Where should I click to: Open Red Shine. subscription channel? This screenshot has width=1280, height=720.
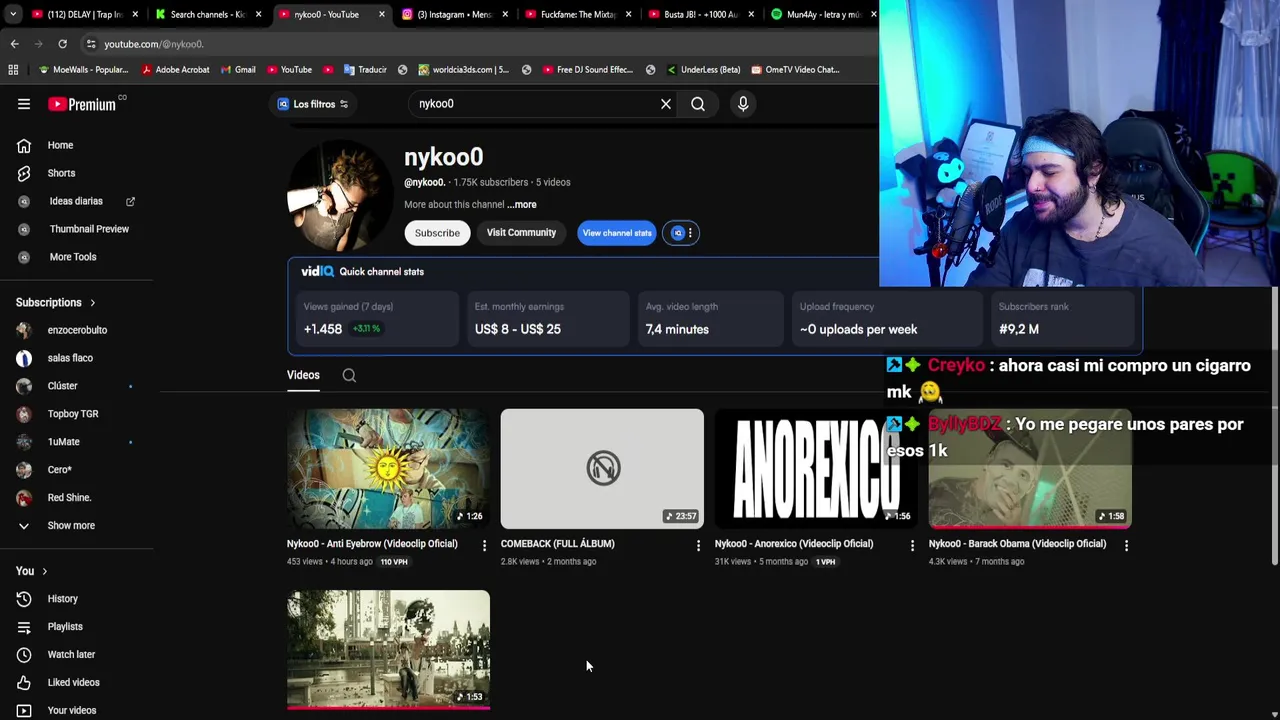pyautogui.click(x=69, y=498)
